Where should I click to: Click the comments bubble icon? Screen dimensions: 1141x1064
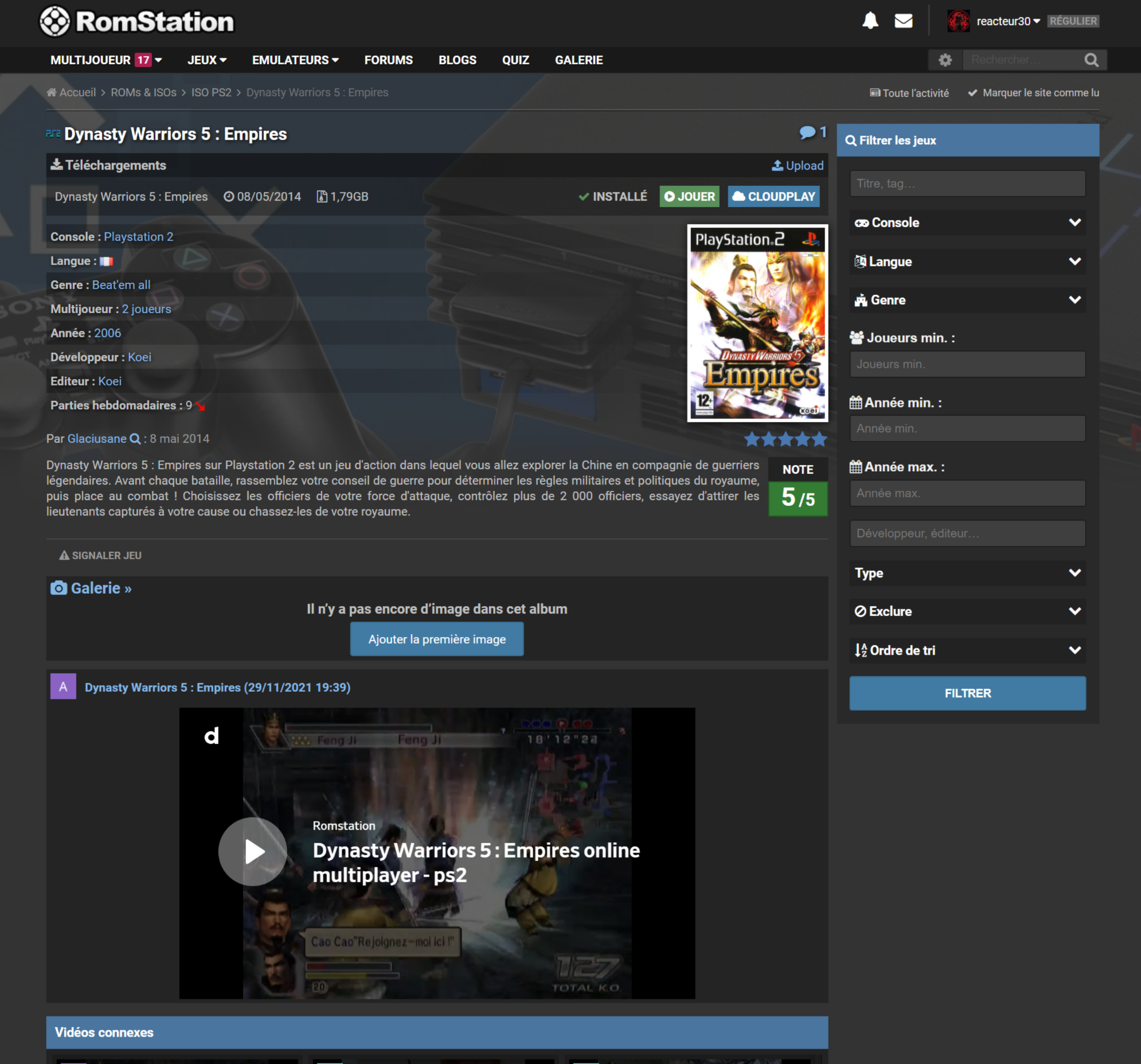coord(807,132)
